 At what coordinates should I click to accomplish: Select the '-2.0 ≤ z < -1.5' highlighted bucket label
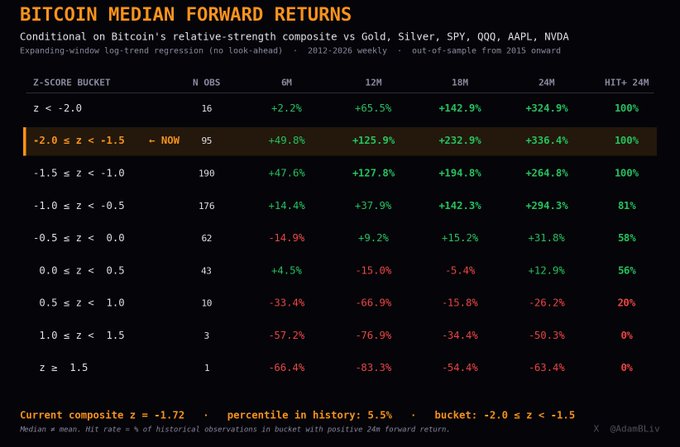point(79,140)
